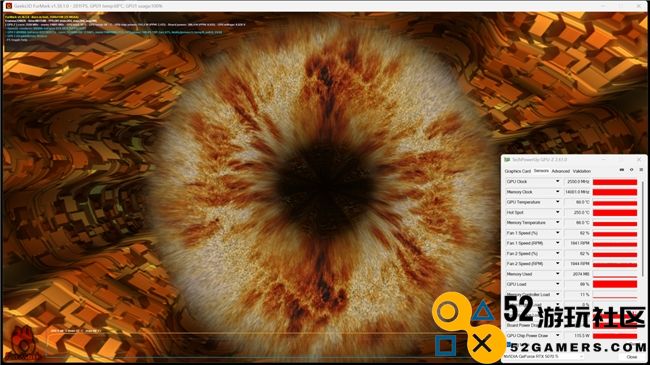Click the FurMark title bar app icon
Image resolution: width=650 pixels, height=365 pixels.
point(9,6)
